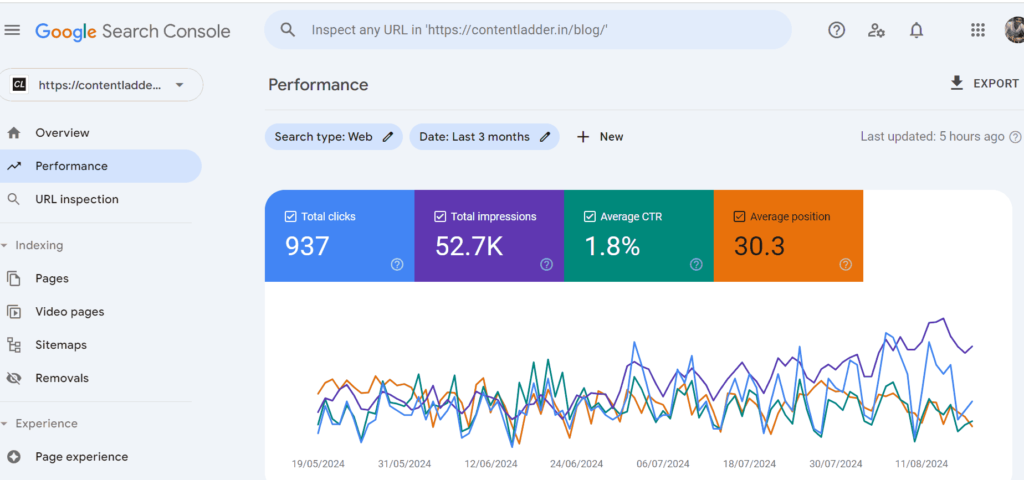Select Performance in sidebar
1024x480 pixels.
100,166
